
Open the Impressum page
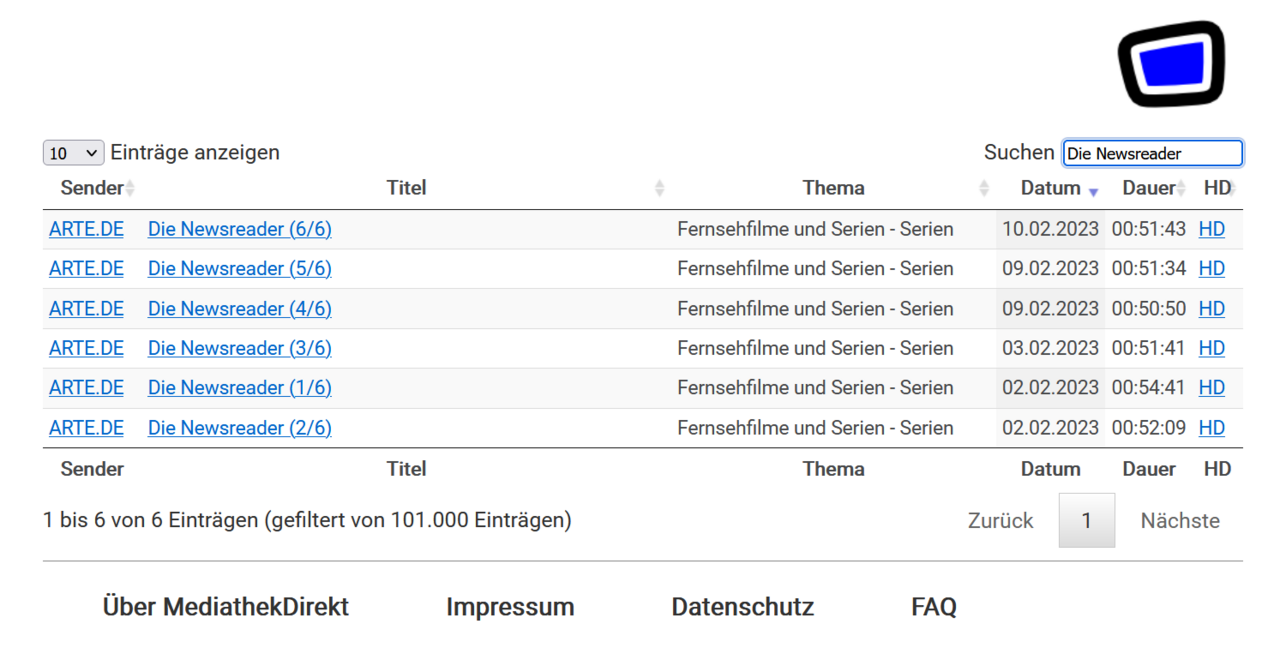(x=510, y=606)
